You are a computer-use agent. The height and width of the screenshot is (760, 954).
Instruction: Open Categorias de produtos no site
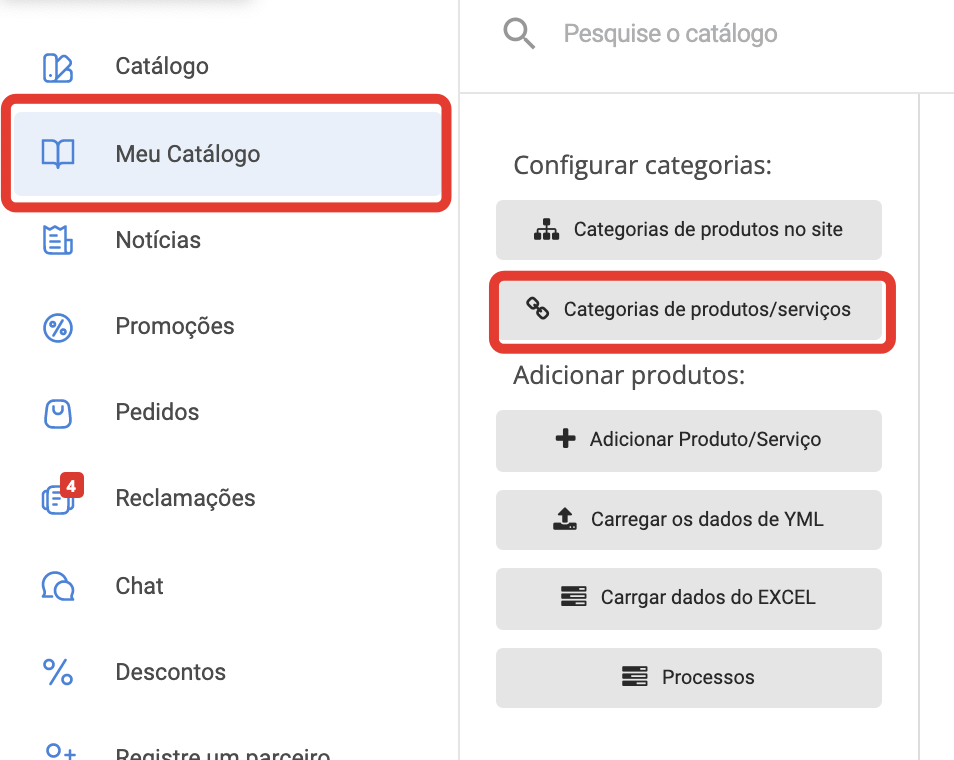[688, 230]
